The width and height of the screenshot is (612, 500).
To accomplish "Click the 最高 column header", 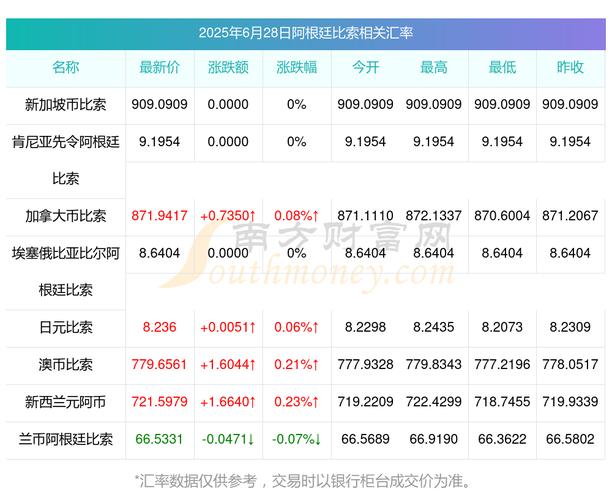I will point(433,67).
